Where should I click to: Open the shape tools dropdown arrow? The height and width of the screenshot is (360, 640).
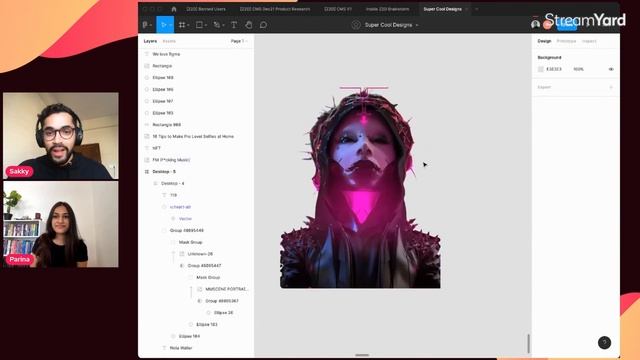pos(206,25)
